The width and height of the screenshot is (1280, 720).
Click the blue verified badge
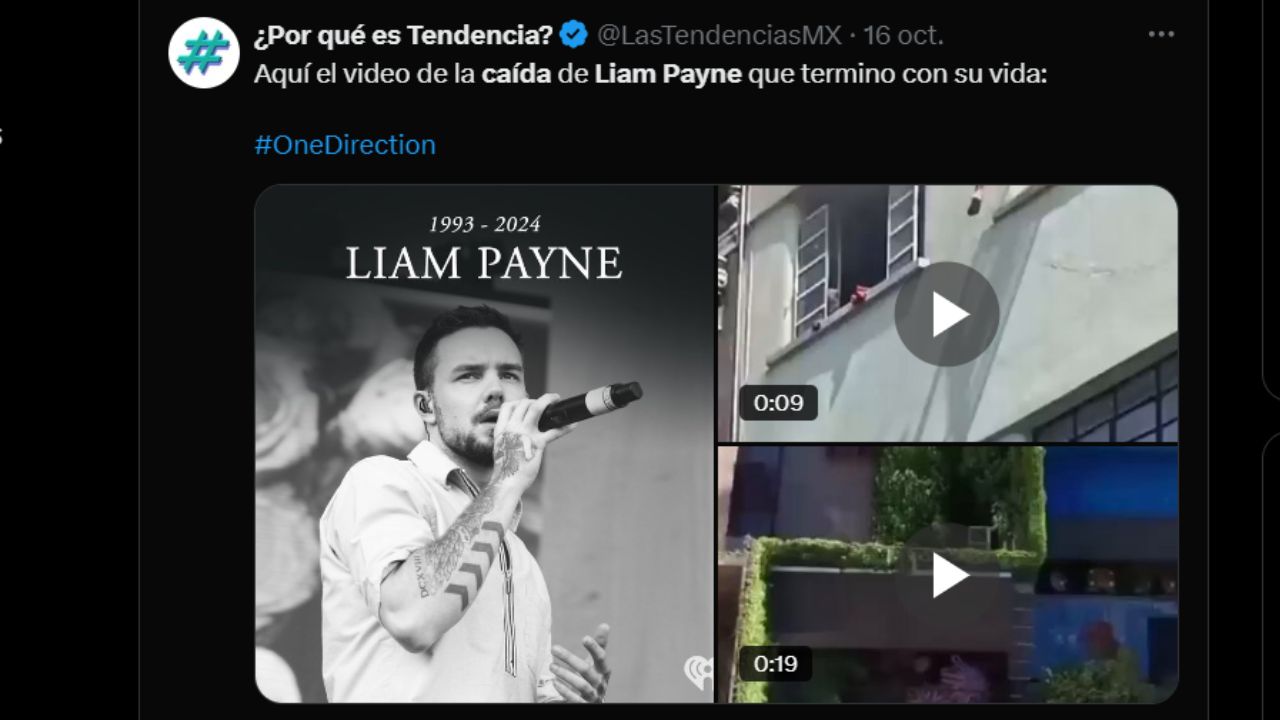tap(573, 35)
